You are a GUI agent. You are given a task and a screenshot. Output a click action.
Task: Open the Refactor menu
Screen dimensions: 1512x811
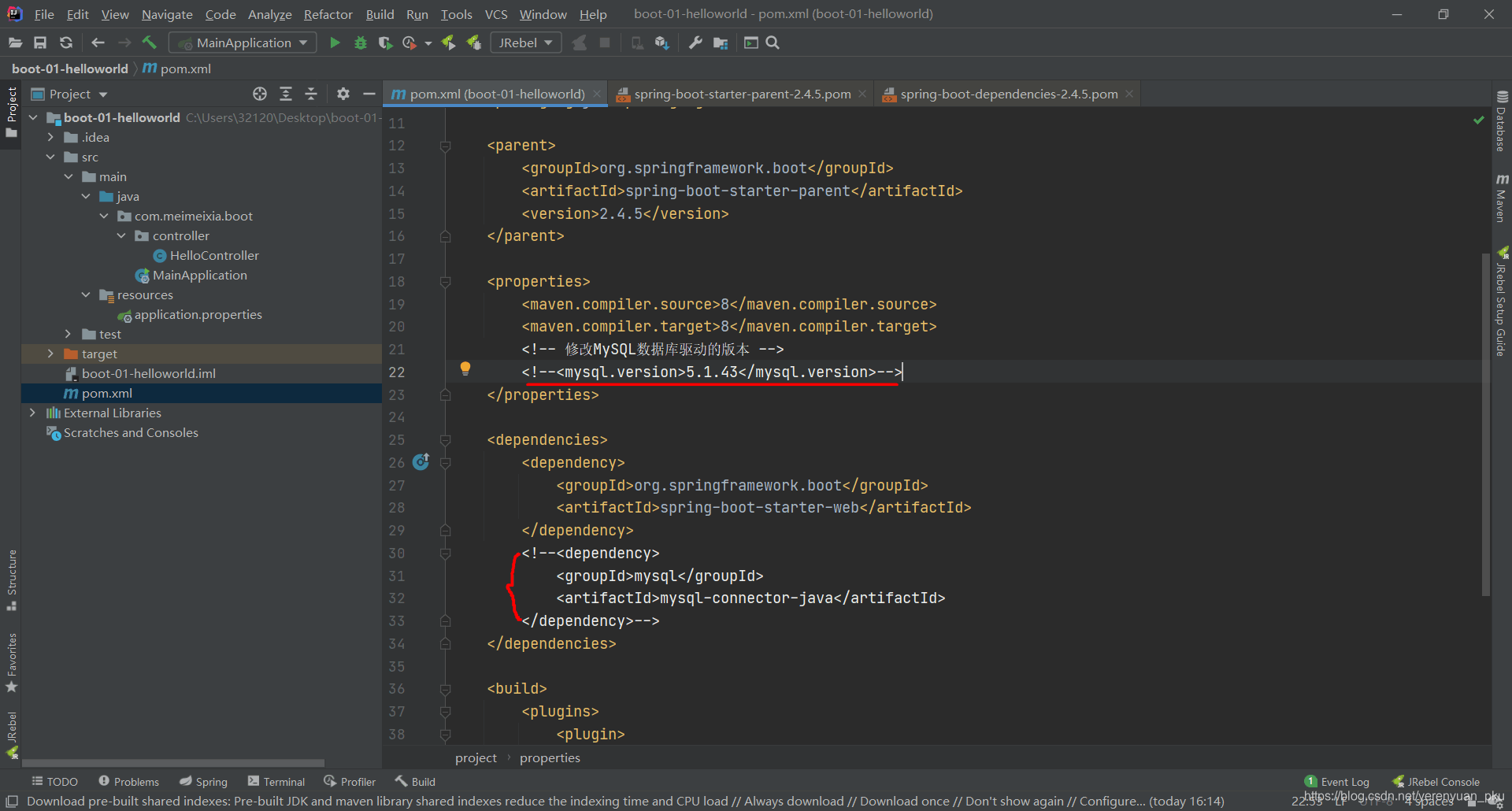pos(328,14)
